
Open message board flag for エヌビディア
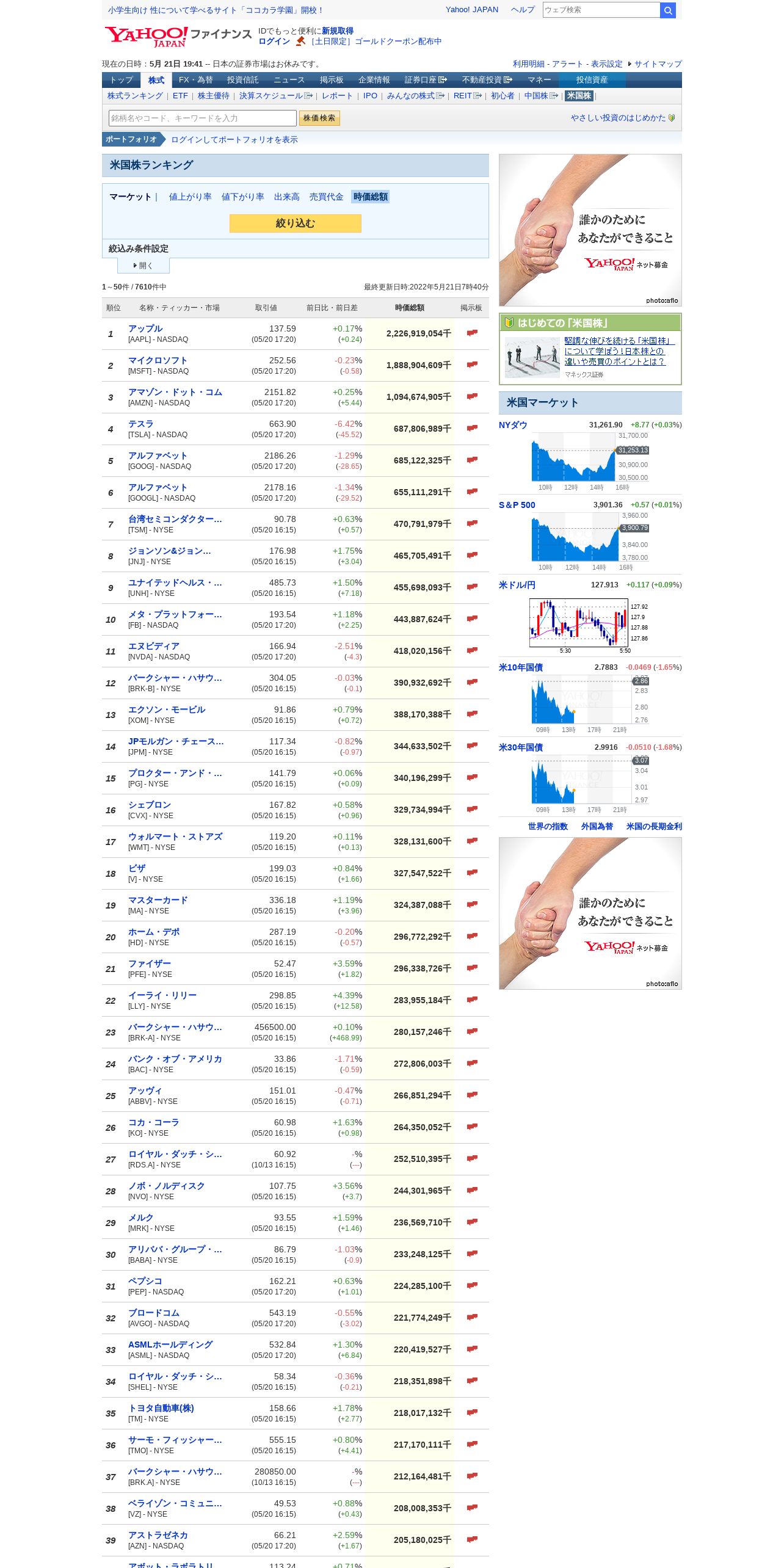coord(472,650)
